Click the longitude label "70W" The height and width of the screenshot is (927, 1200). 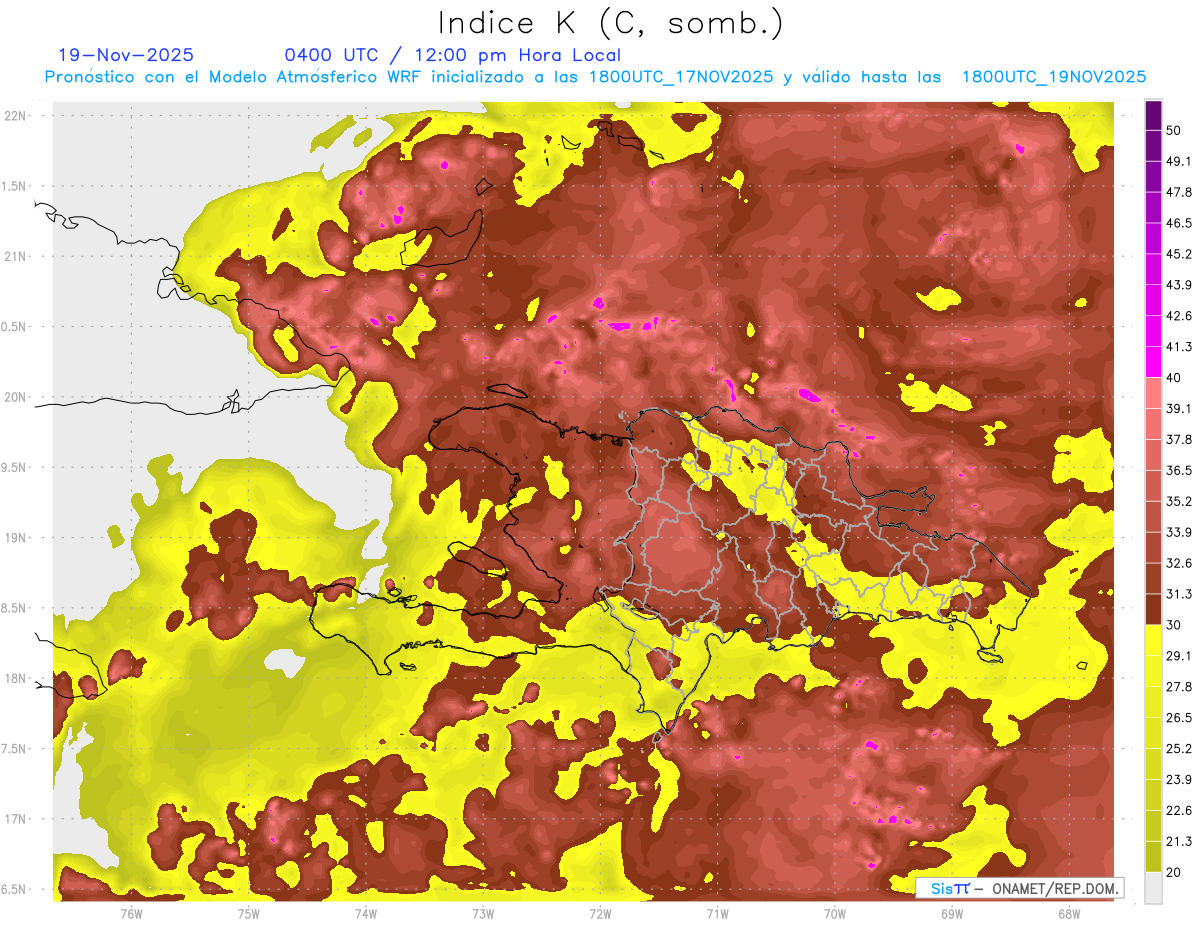834,914
